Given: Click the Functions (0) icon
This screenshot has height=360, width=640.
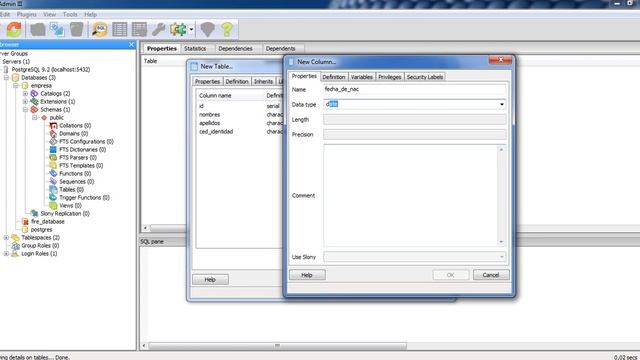Looking at the screenshot, I should 53,173.
